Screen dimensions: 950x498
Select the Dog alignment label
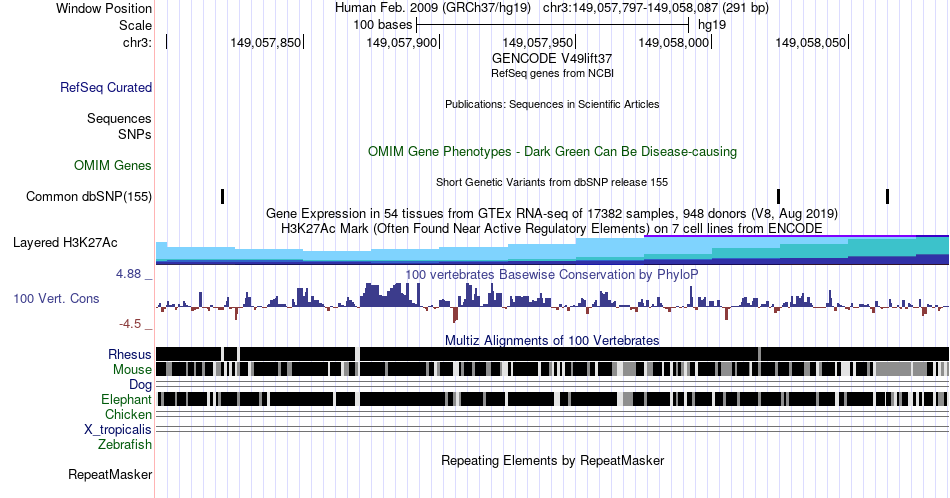click(141, 384)
